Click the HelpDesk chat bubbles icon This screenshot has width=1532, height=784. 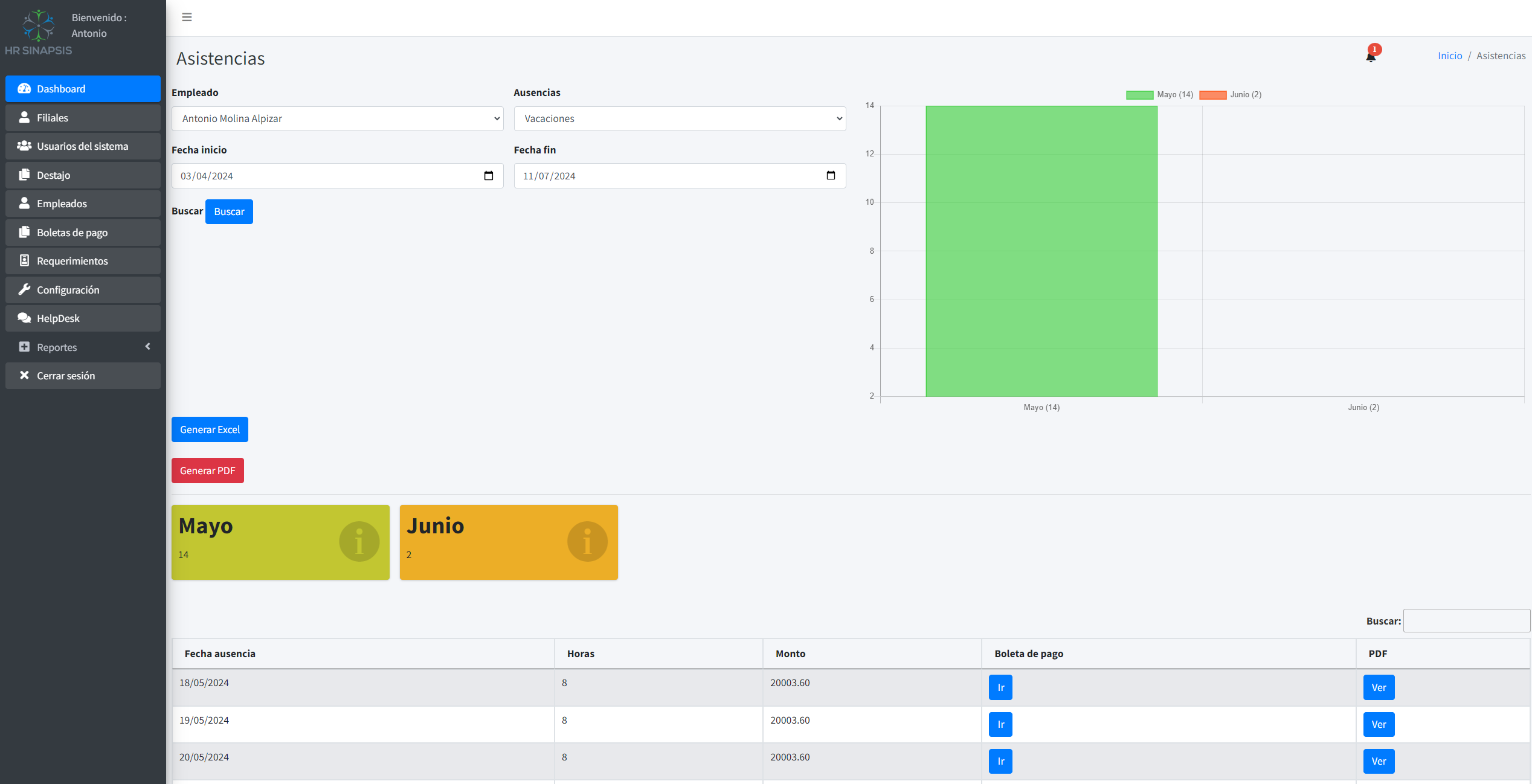click(24, 318)
